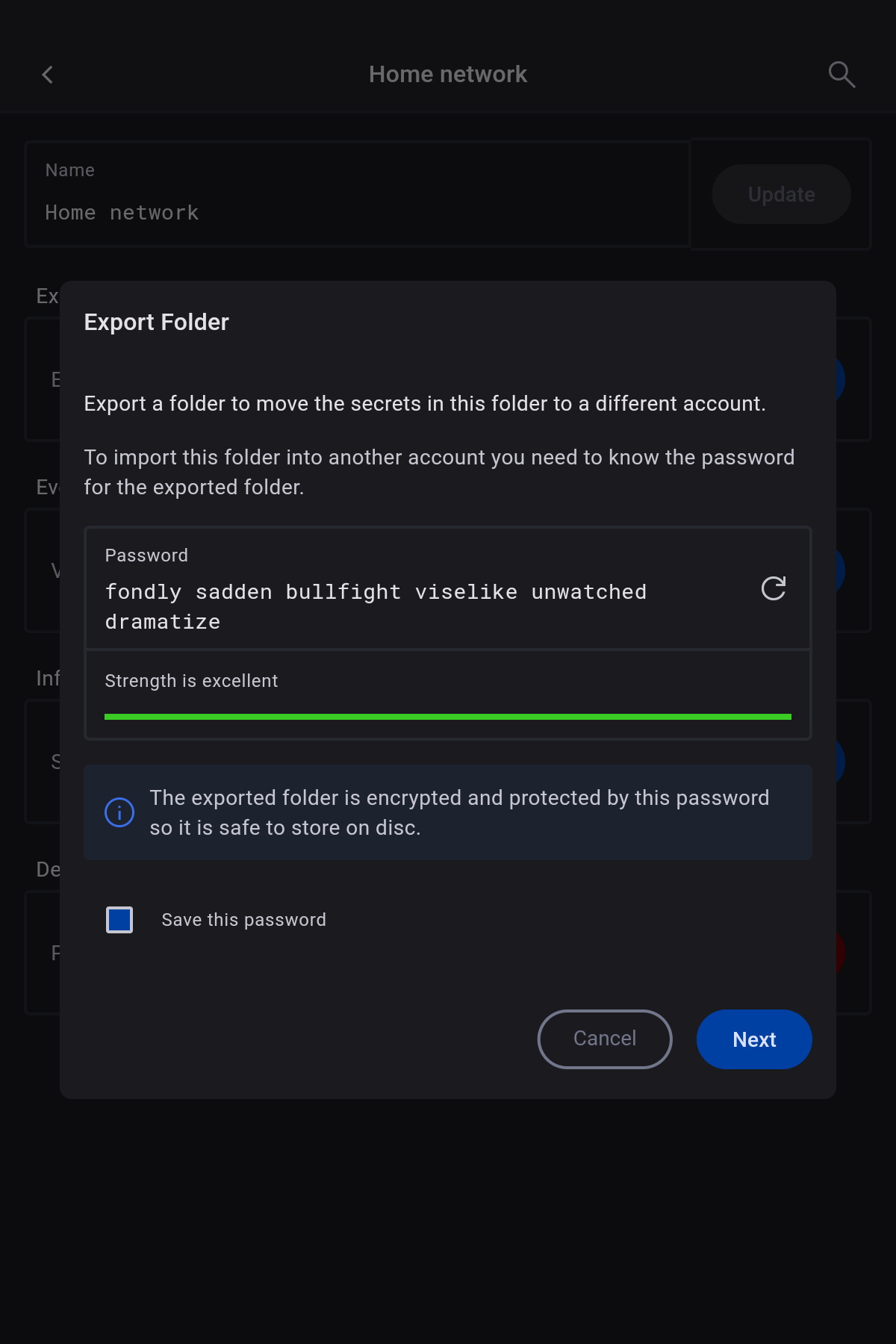Click the Save this password label

[243, 920]
